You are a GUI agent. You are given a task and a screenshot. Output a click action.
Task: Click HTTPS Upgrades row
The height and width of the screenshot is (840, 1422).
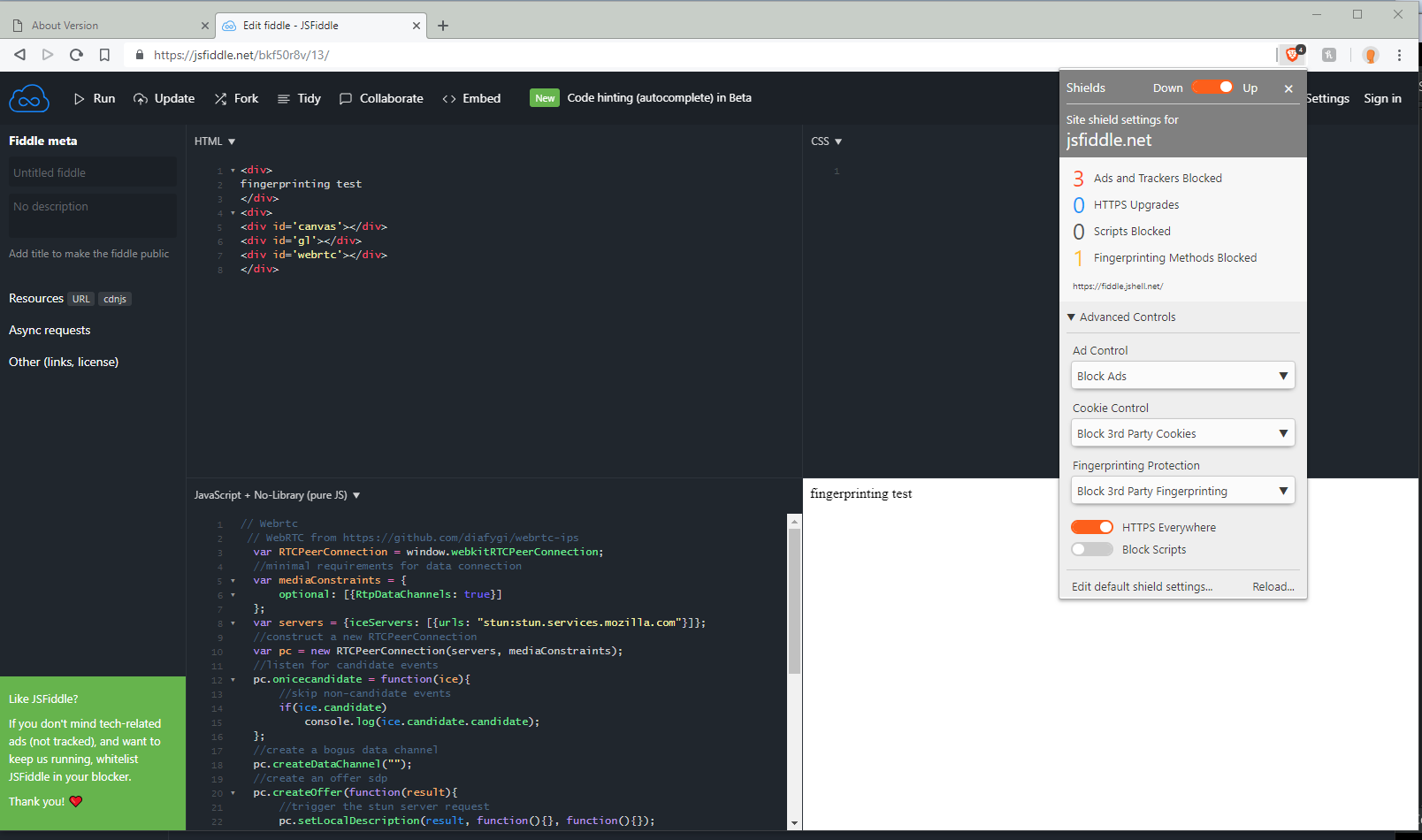(1126, 205)
